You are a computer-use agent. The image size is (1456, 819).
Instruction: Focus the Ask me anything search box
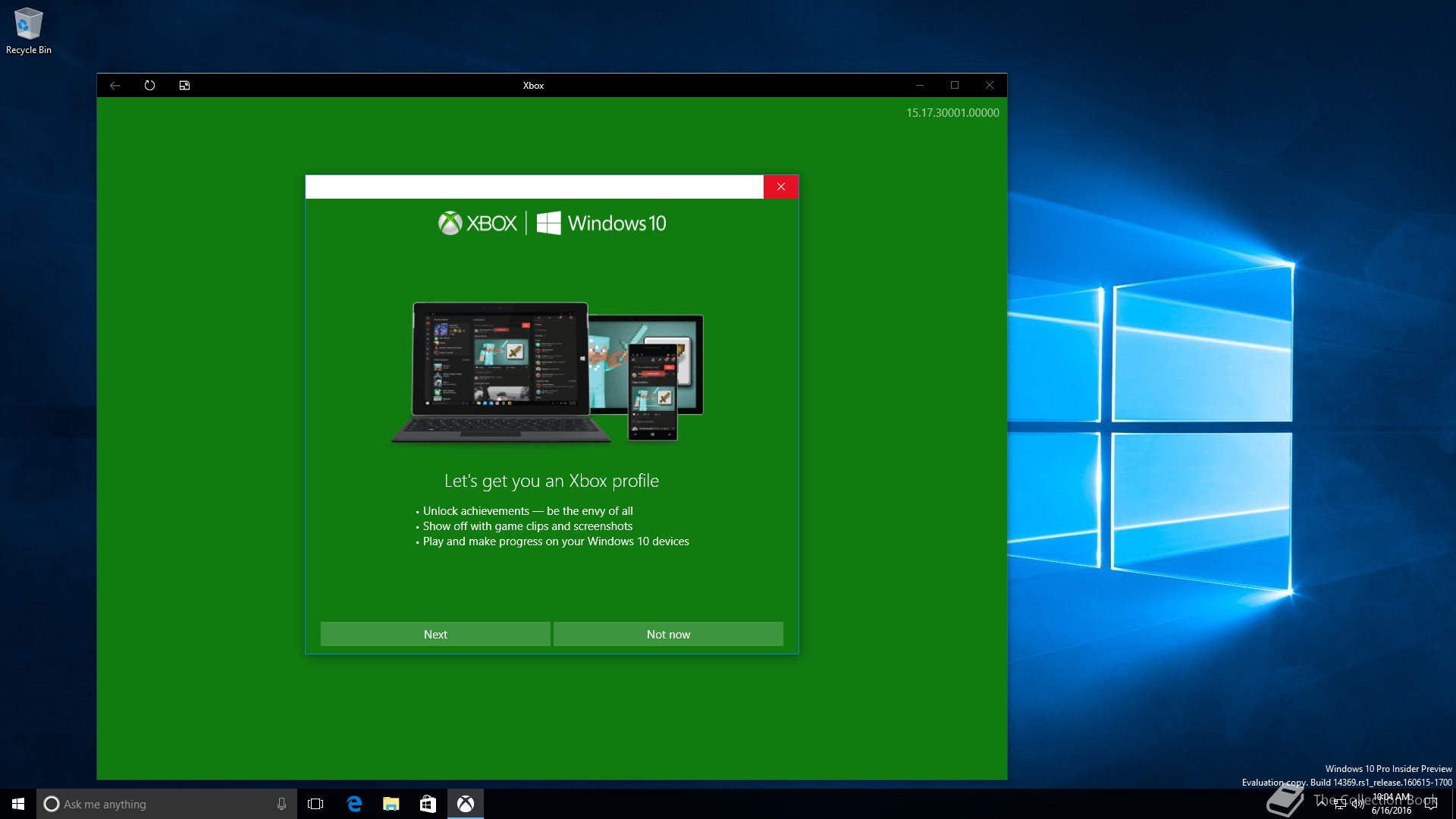click(x=166, y=804)
